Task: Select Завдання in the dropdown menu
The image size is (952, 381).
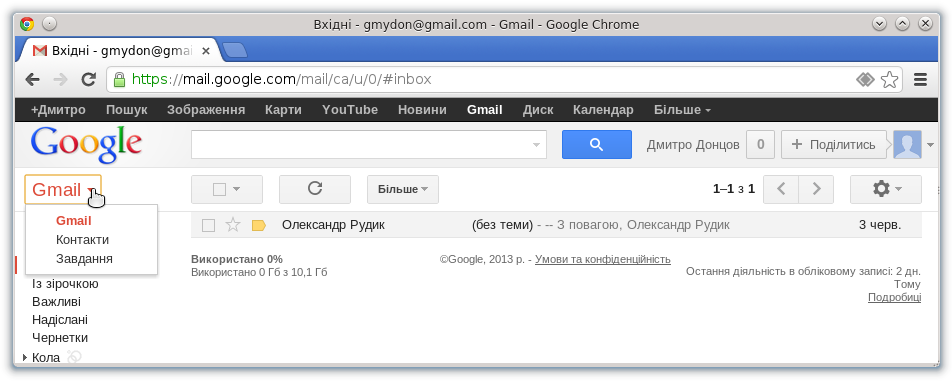Action: [x=84, y=258]
